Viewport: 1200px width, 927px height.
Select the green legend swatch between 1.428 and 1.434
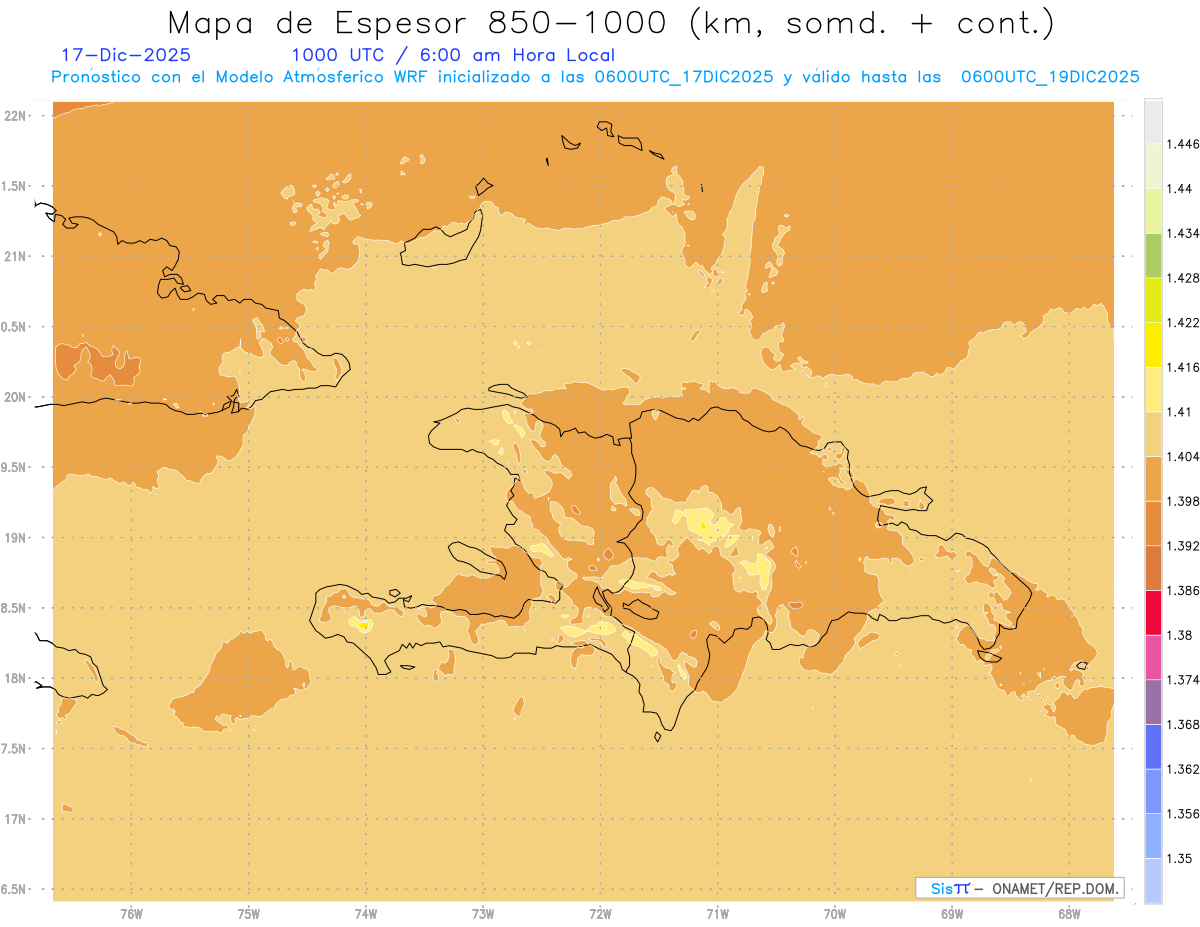pos(1153,255)
